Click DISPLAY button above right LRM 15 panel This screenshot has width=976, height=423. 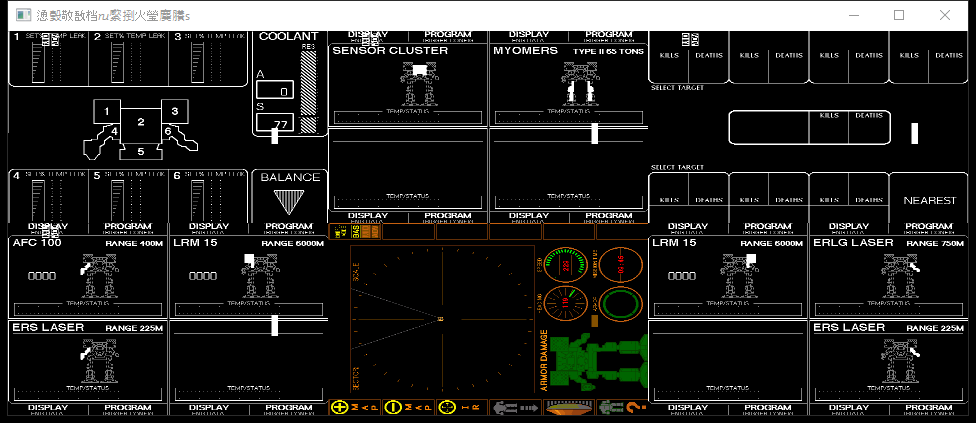click(x=688, y=228)
